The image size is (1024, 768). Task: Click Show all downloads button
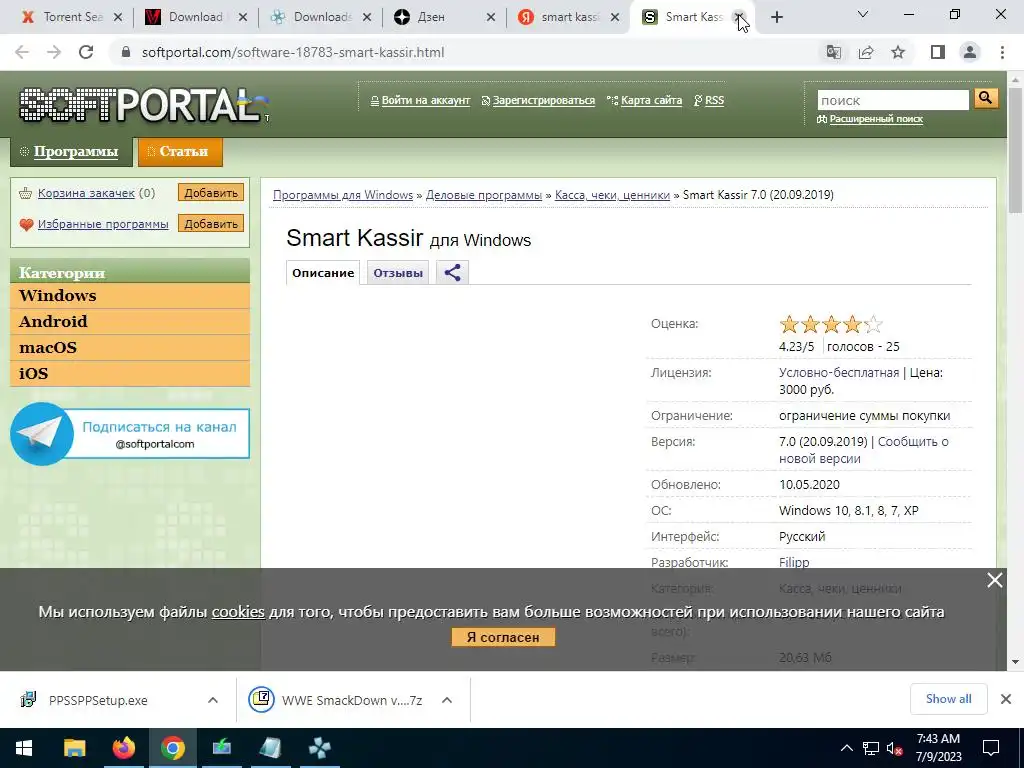point(948,699)
